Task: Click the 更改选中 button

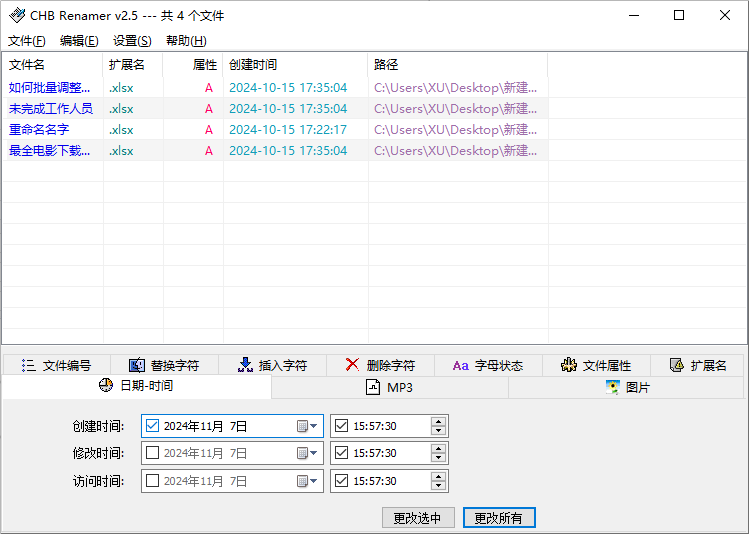Action: (418, 518)
